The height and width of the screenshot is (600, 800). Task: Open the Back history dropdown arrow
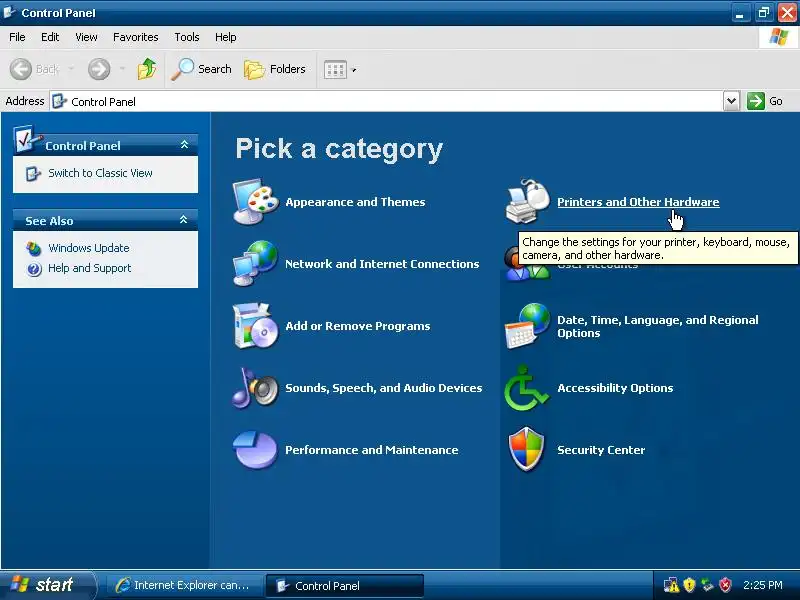coord(71,69)
